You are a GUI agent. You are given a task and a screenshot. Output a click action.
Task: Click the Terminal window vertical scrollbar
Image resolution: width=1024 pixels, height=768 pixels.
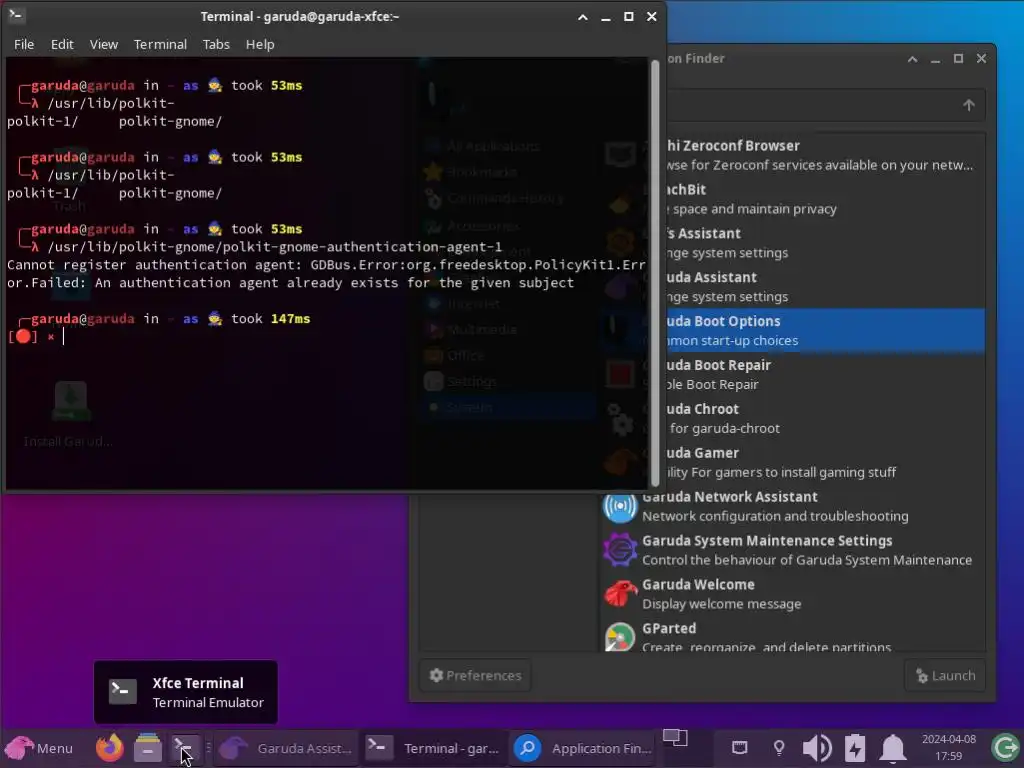pyautogui.click(x=655, y=273)
